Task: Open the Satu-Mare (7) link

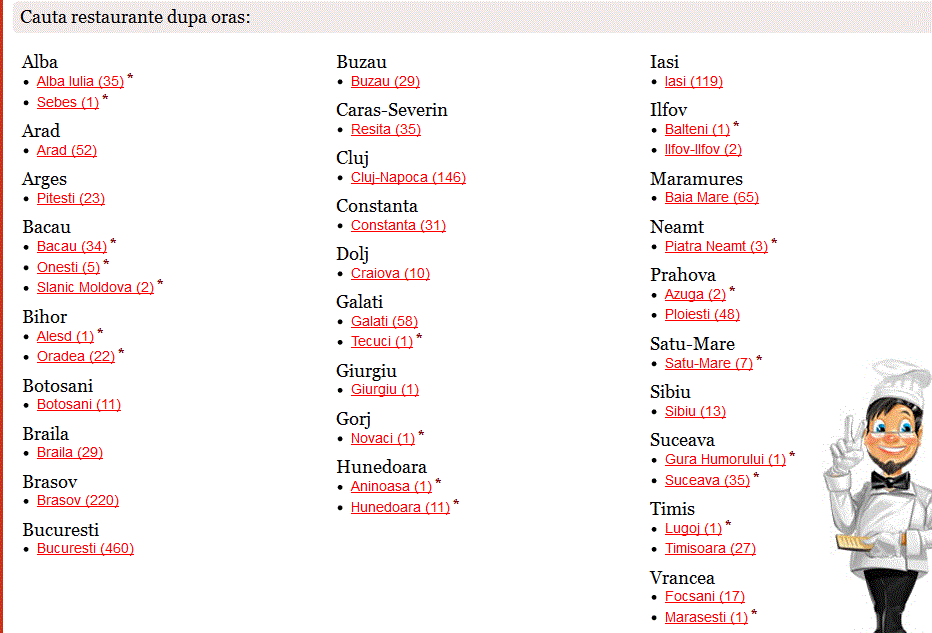Action: click(x=709, y=364)
